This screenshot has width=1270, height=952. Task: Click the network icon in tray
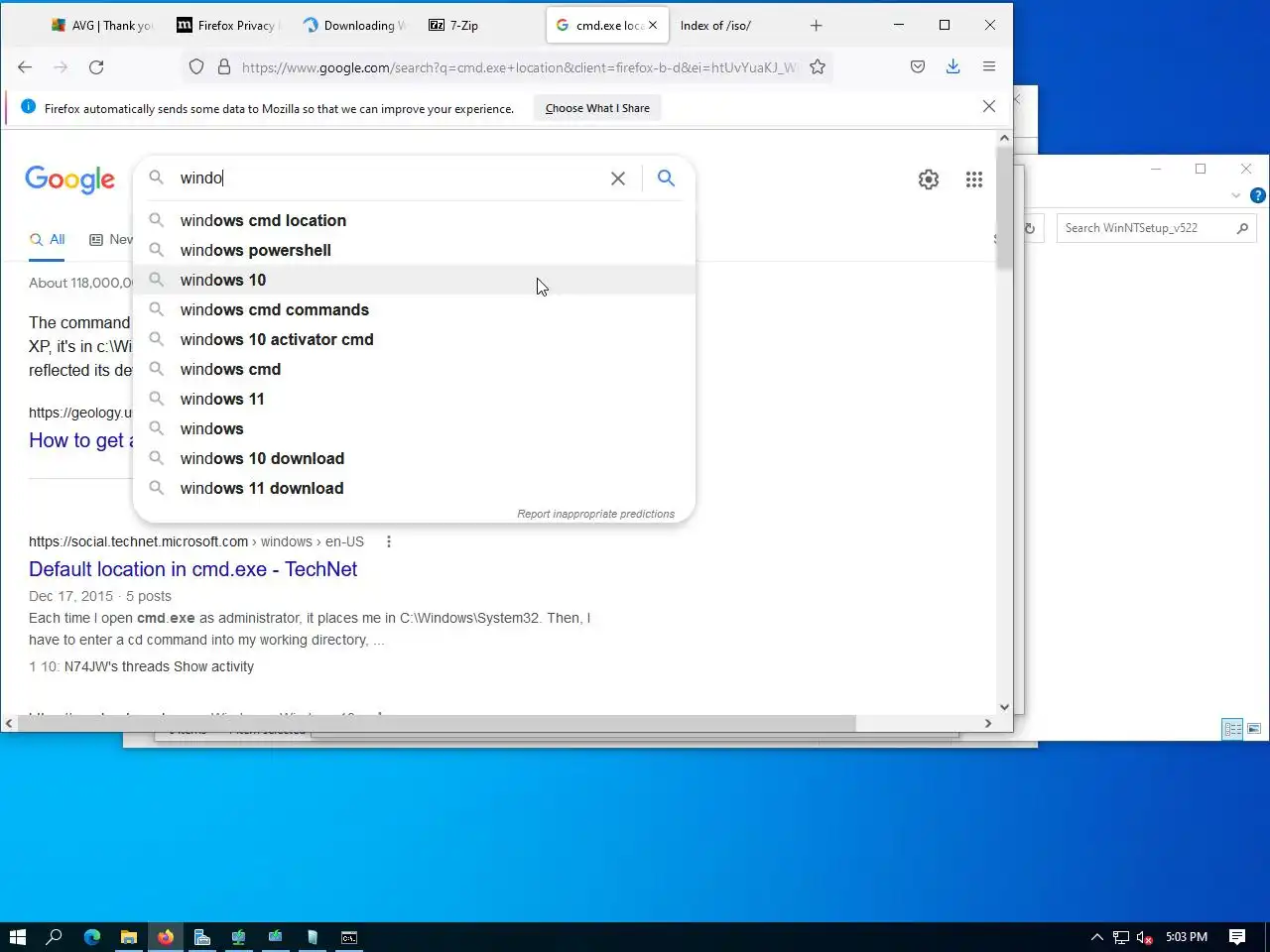1121,937
